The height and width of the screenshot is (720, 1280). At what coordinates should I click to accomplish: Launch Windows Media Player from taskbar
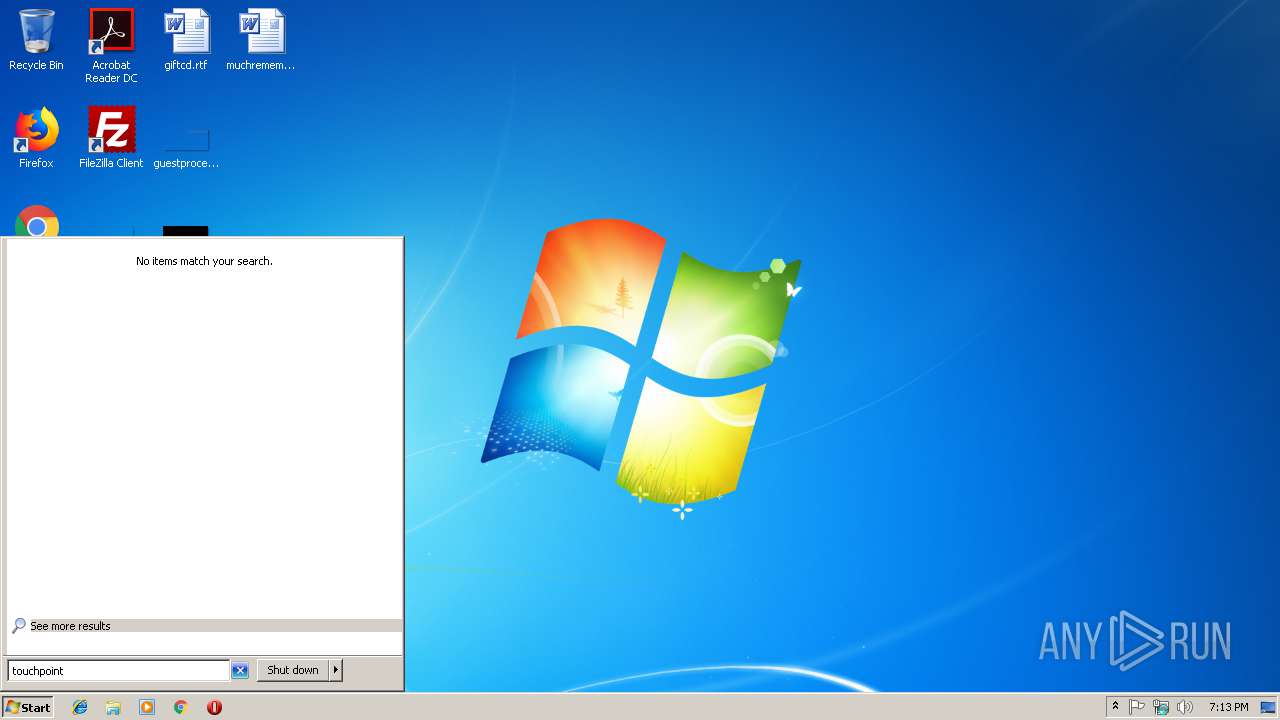coord(147,707)
